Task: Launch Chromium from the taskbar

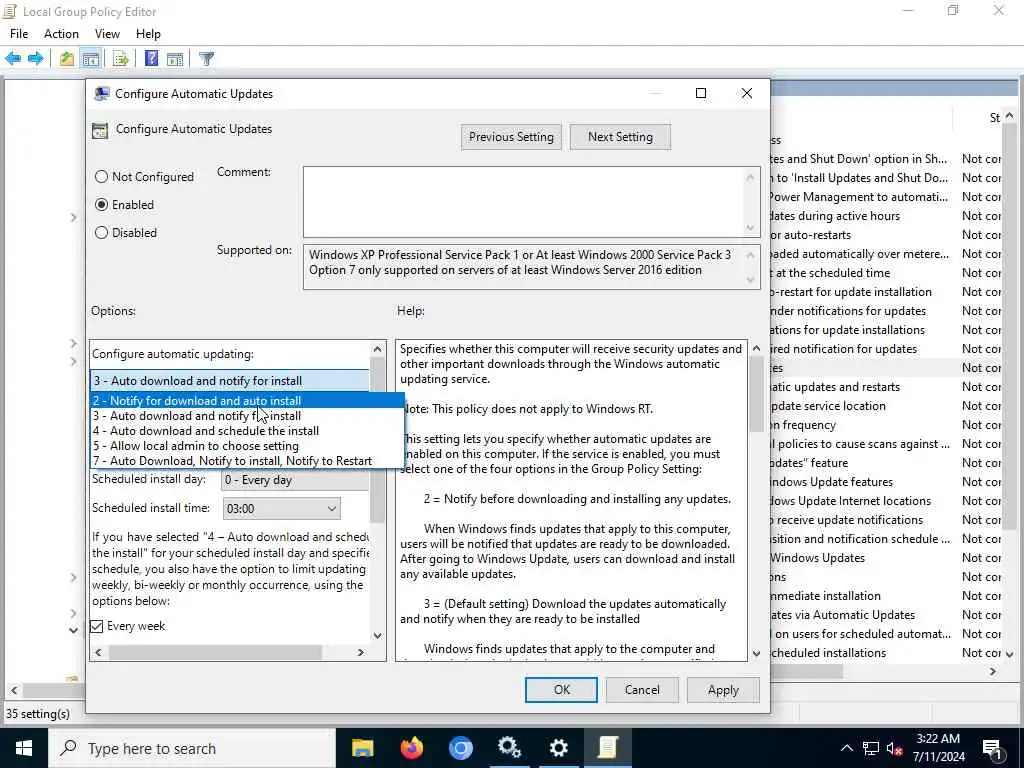Action: (460, 748)
